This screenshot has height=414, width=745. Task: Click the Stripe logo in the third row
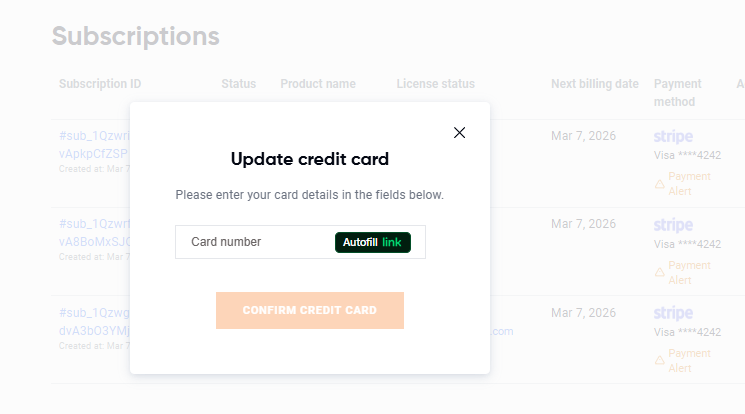(x=673, y=314)
